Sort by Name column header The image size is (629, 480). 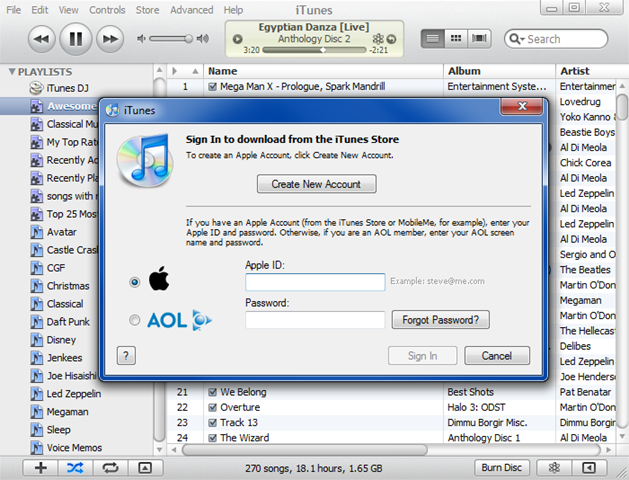tap(323, 71)
